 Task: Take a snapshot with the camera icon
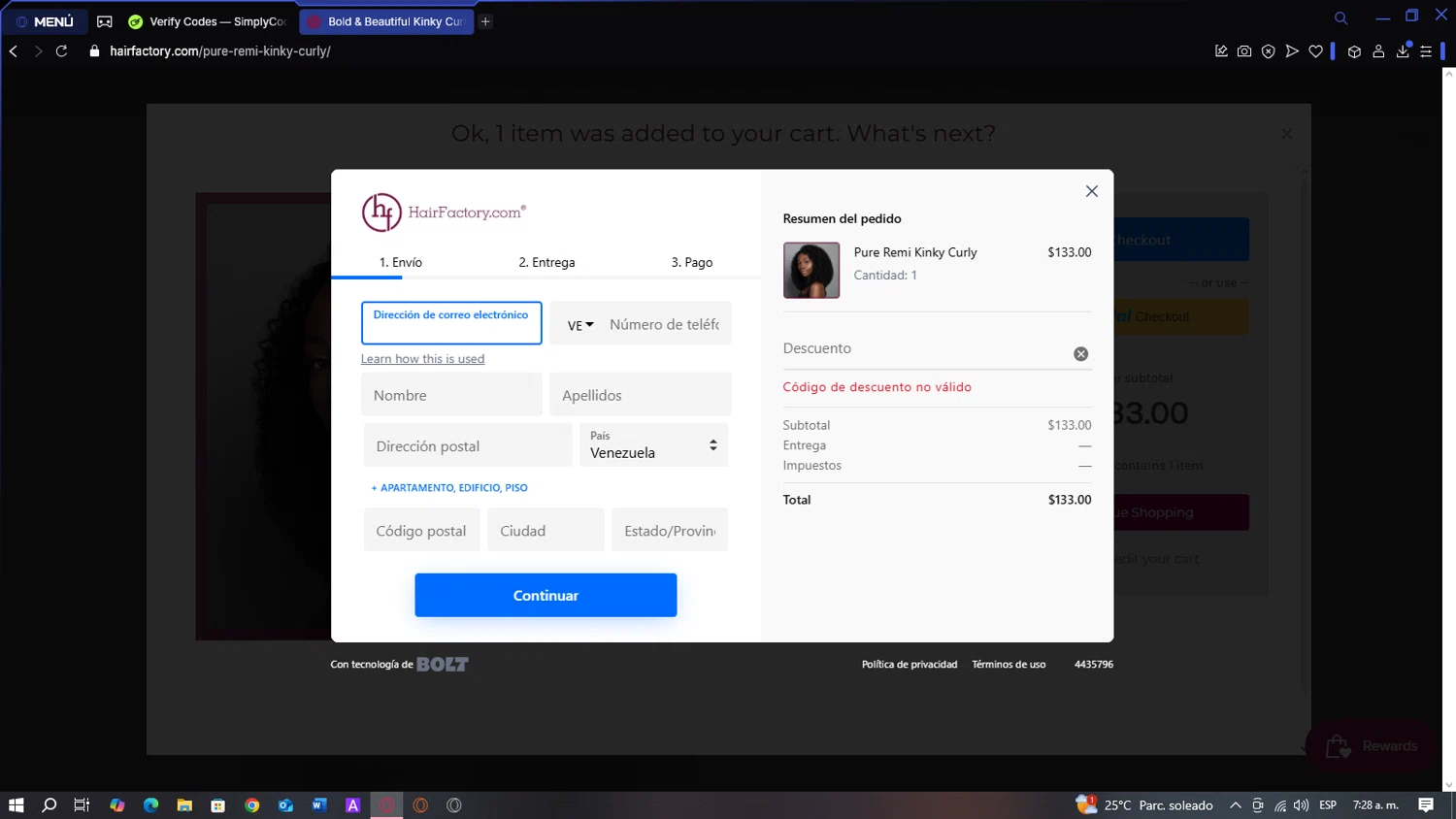coord(1244,51)
